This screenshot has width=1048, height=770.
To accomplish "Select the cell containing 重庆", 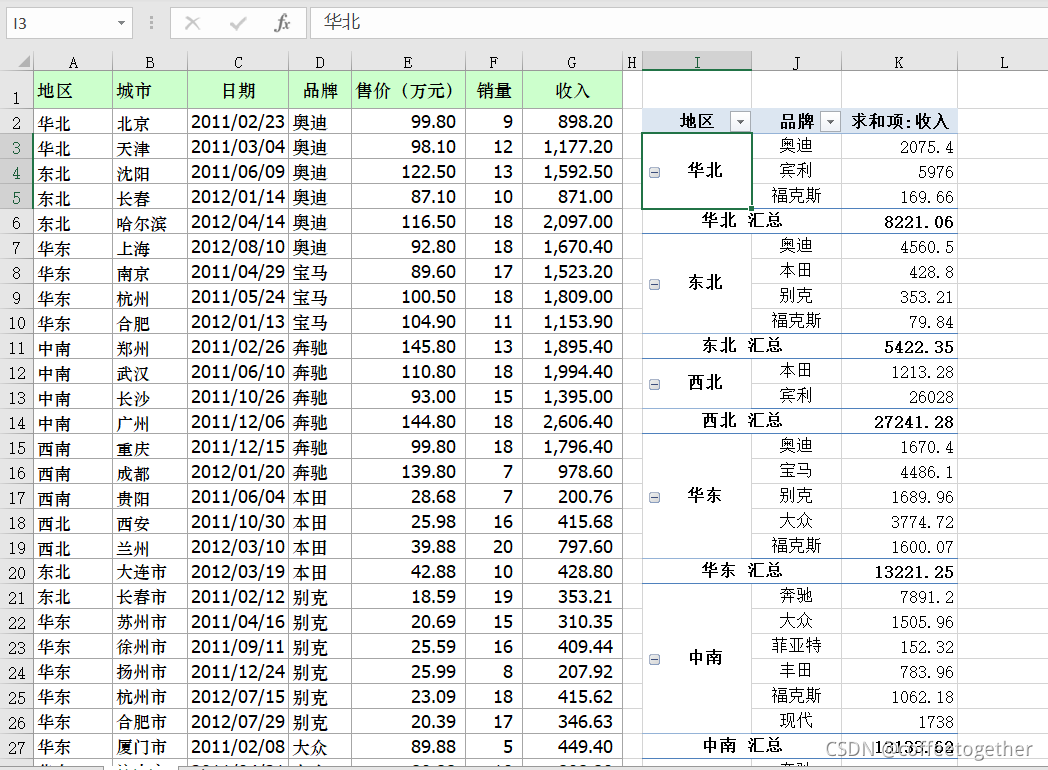I will 150,448.
